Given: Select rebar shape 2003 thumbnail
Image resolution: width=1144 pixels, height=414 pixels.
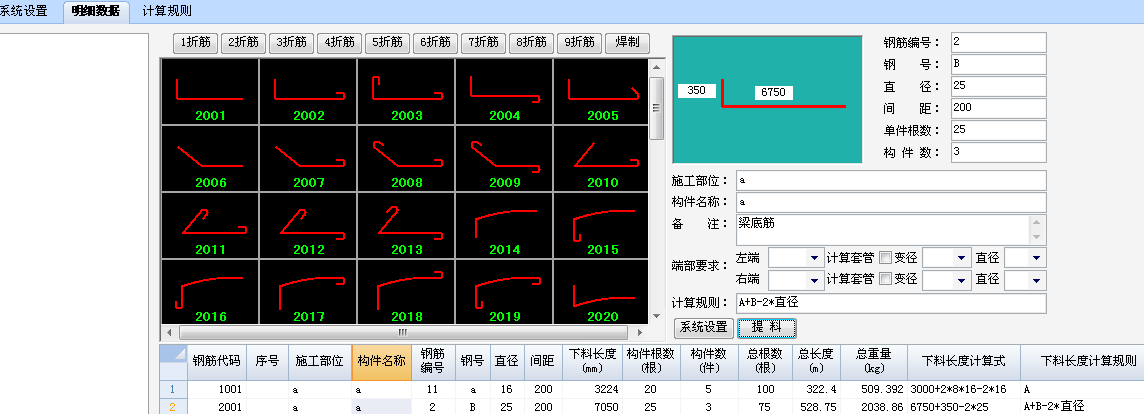Looking at the screenshot, I should (x=406, y=91).
